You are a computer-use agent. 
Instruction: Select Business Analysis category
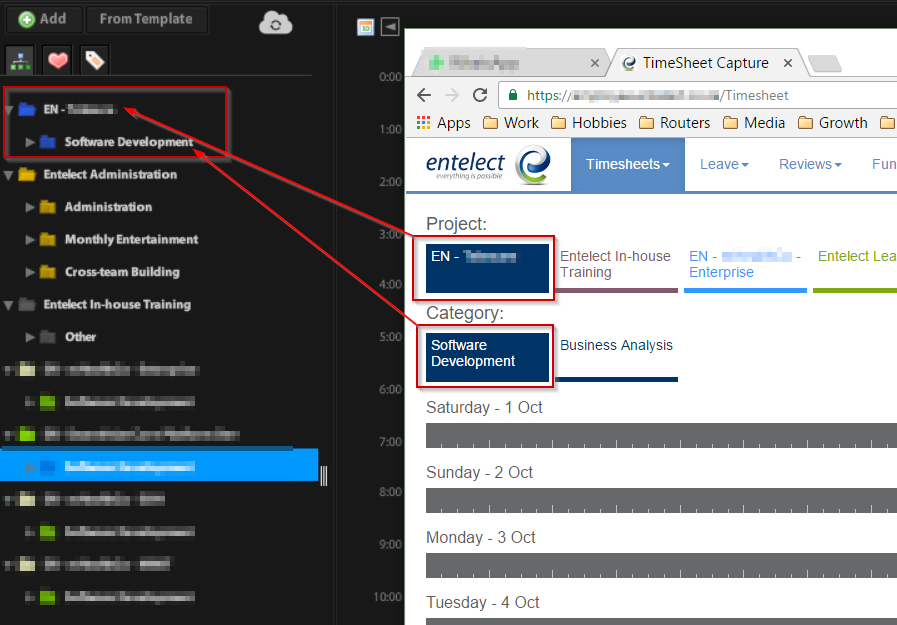617,357
